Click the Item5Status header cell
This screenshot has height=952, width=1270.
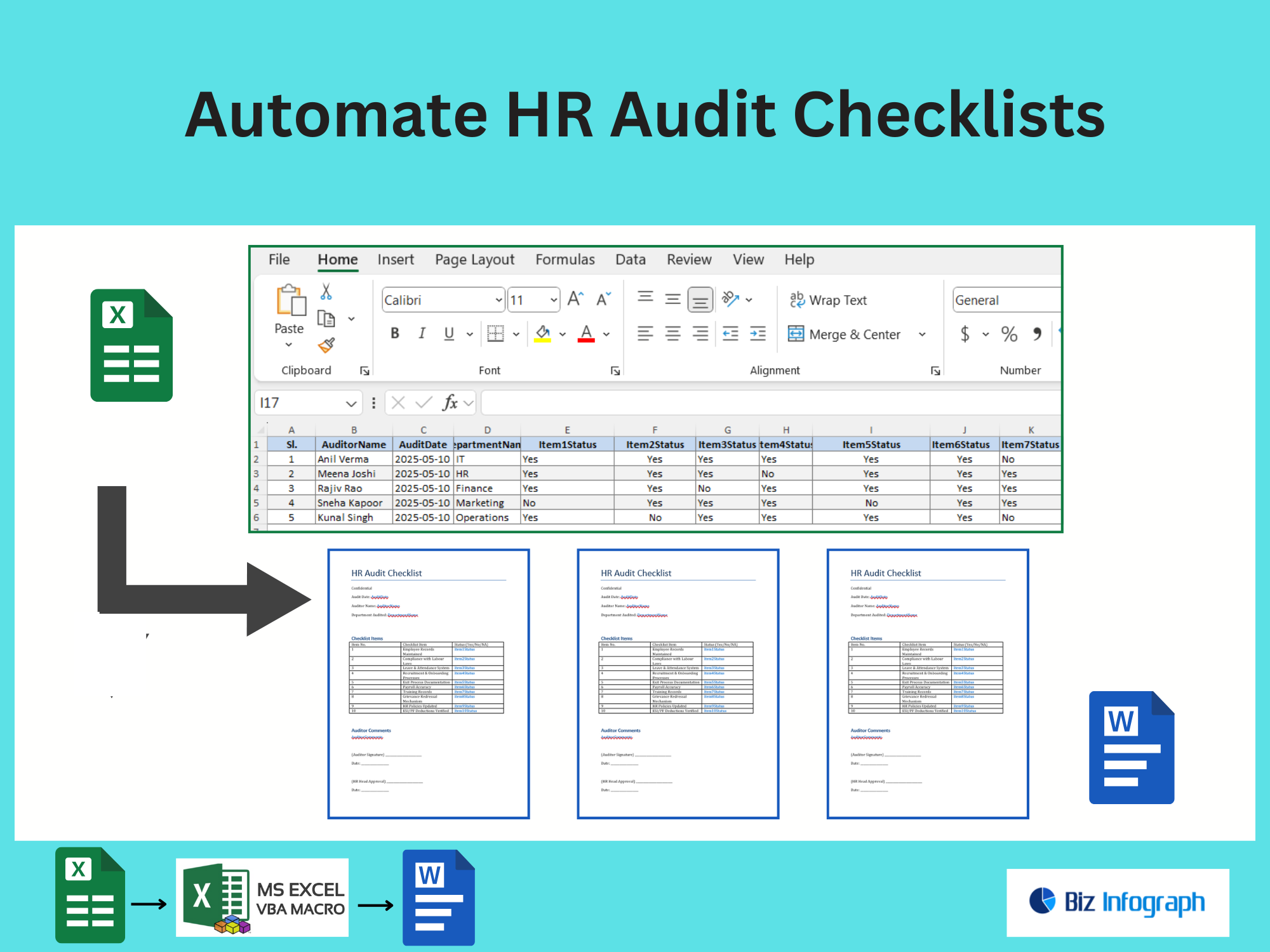pyautogui.click(x=871, y=444)
